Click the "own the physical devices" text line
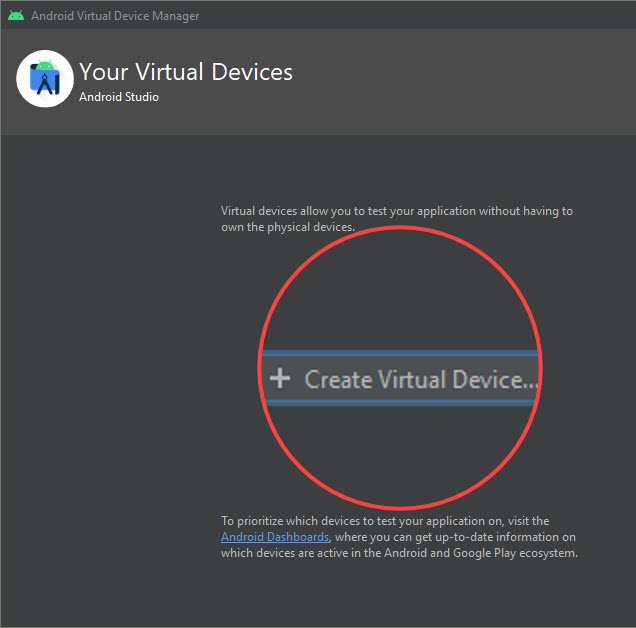Screen dimensions: 636x628 click(288, 227)
